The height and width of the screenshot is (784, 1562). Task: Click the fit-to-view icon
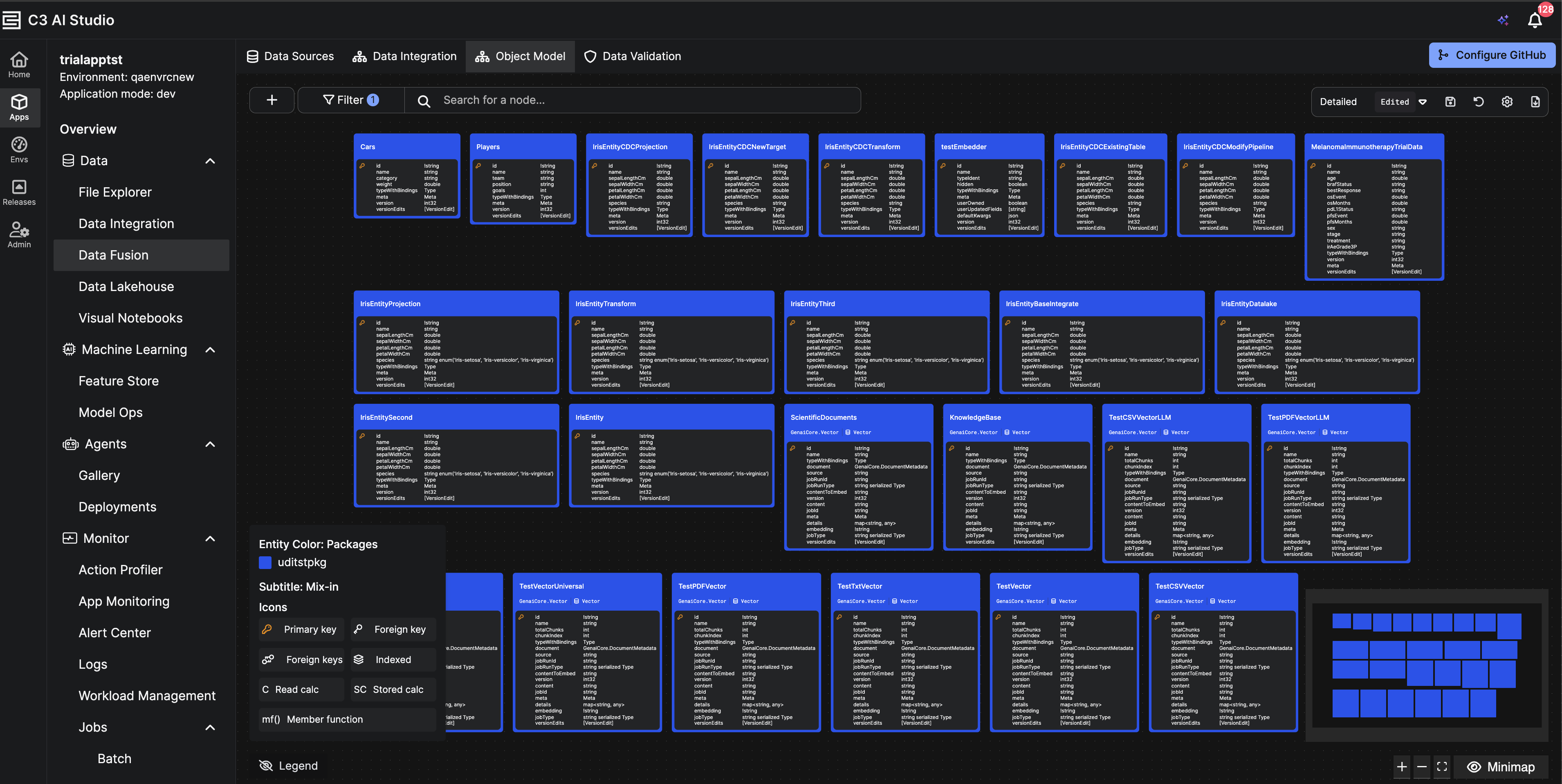pyautogui.click(x=1442, y=766)
